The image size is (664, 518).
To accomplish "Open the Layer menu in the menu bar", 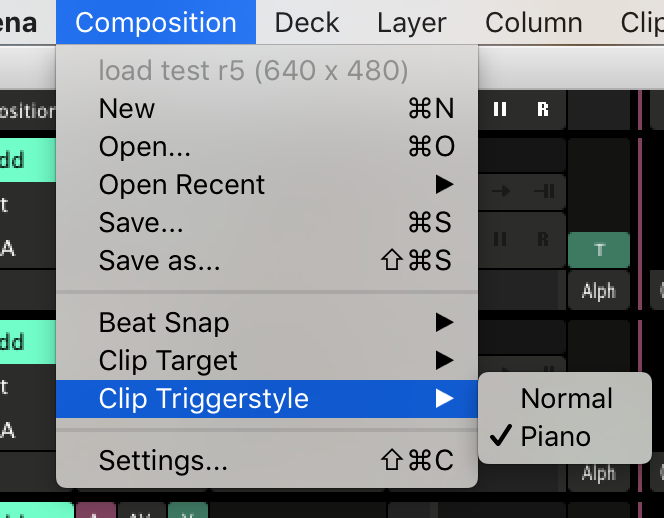I will pyautogui.click(x=411, y=22).
